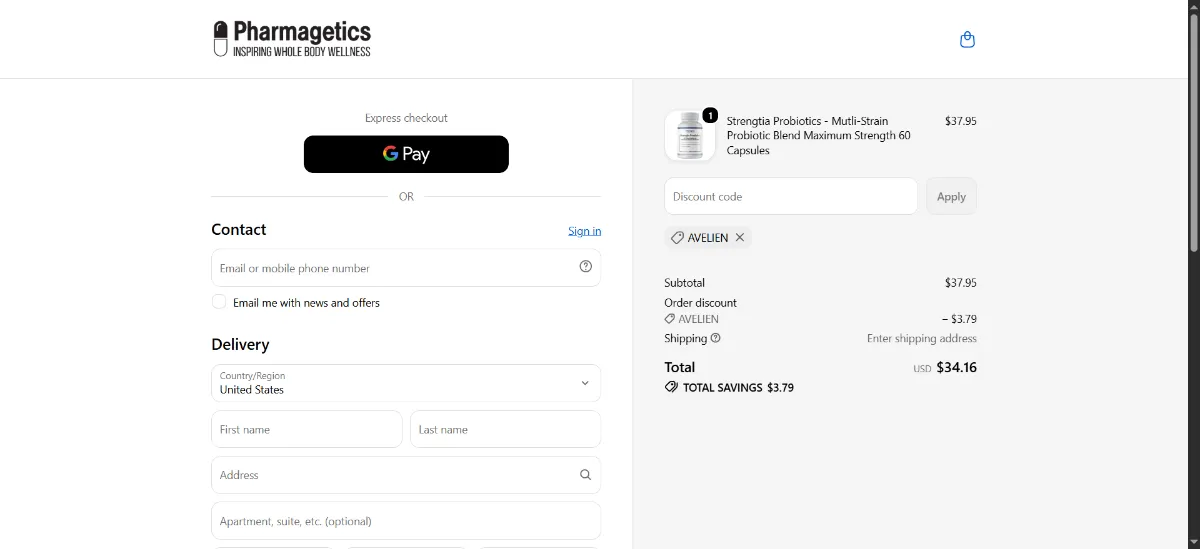The width and height of the screenshot is (1200, 549).
Task: Click the Pharmagetics logo
Action: pyautogui.click(x=292, y=39)
